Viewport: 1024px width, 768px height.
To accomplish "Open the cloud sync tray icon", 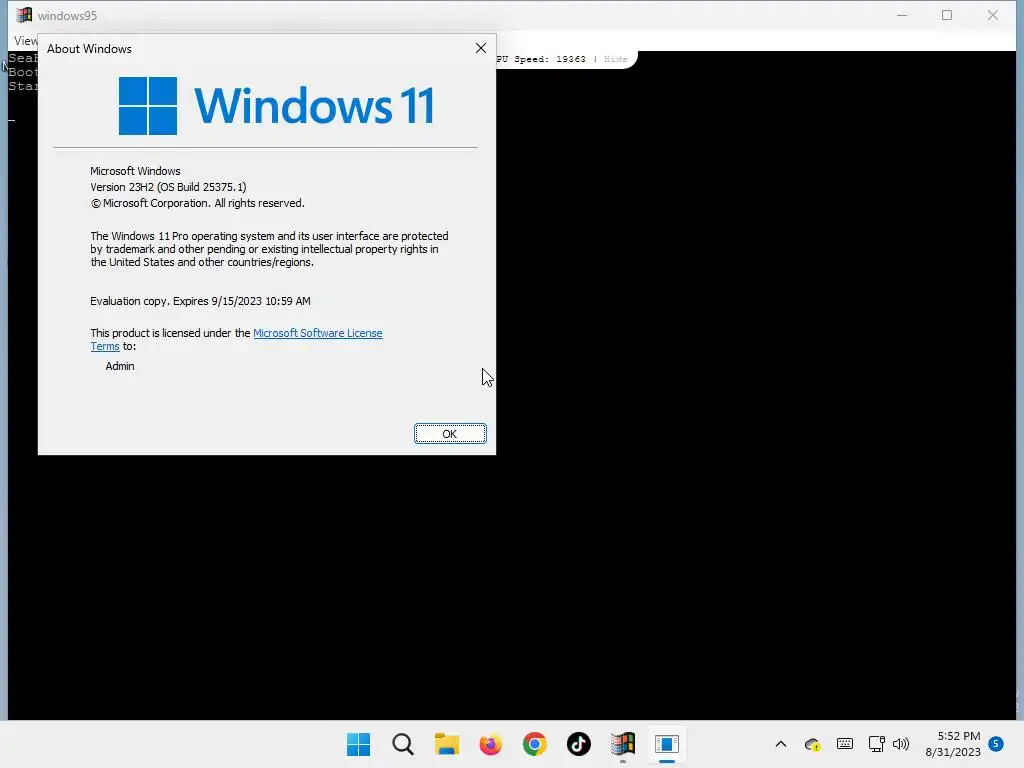I will coord(812,744).
